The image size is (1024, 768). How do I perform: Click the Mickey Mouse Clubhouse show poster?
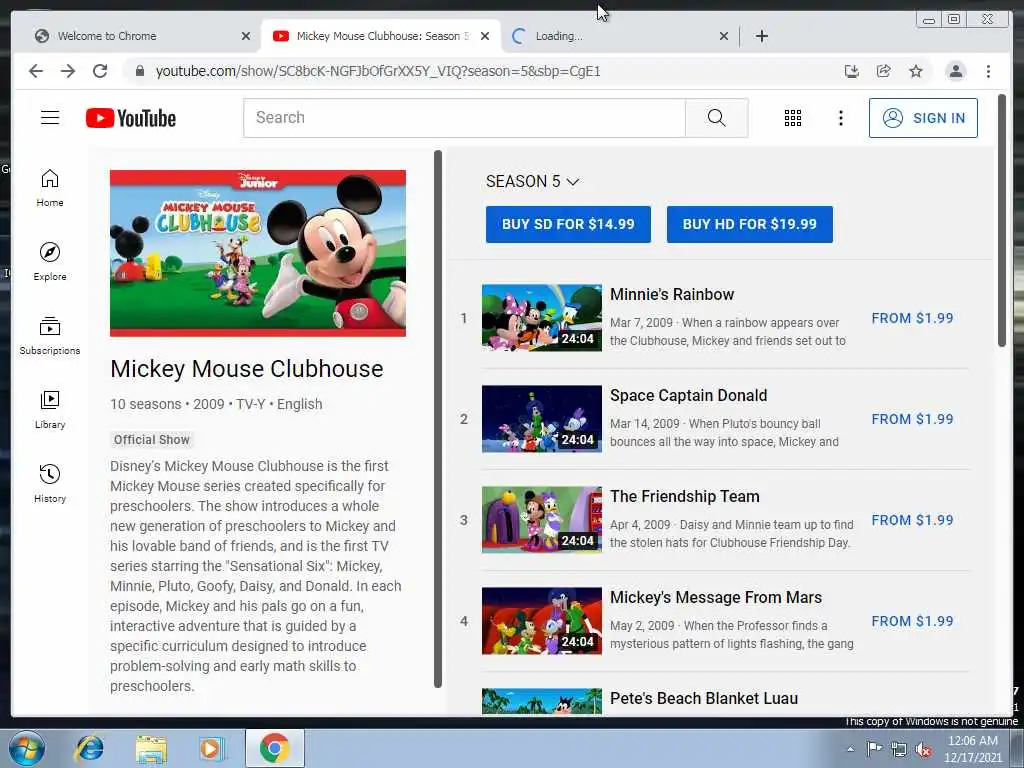[x=258, y=253]
